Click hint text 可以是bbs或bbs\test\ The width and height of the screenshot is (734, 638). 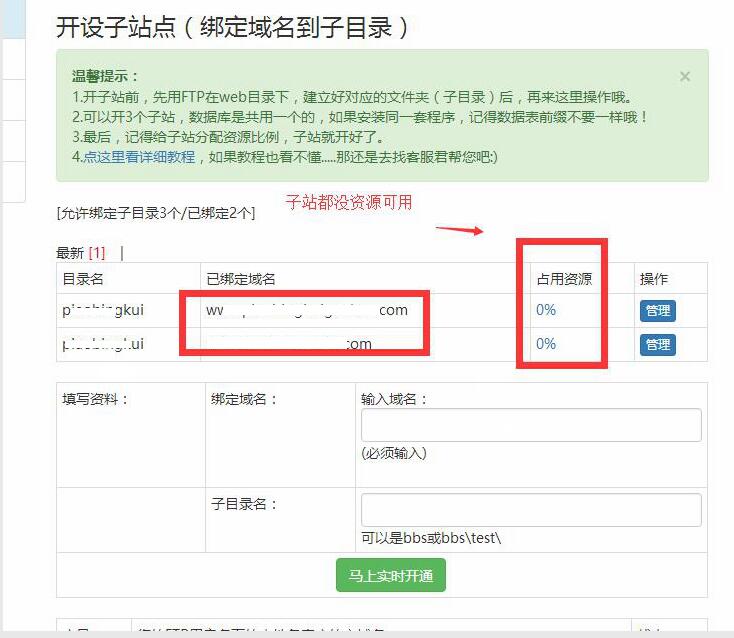click(431, 538)
